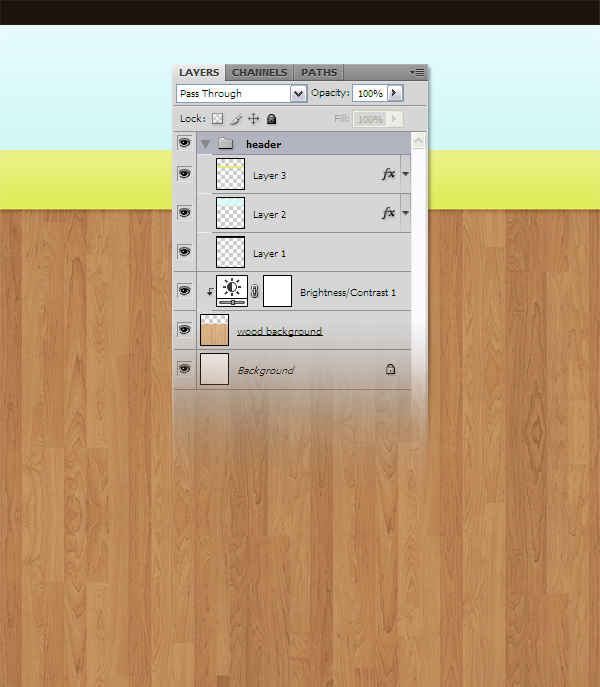
Task: Click Brightness/Contrast adjustment icon thumbnail
Action: coord(232,291)
